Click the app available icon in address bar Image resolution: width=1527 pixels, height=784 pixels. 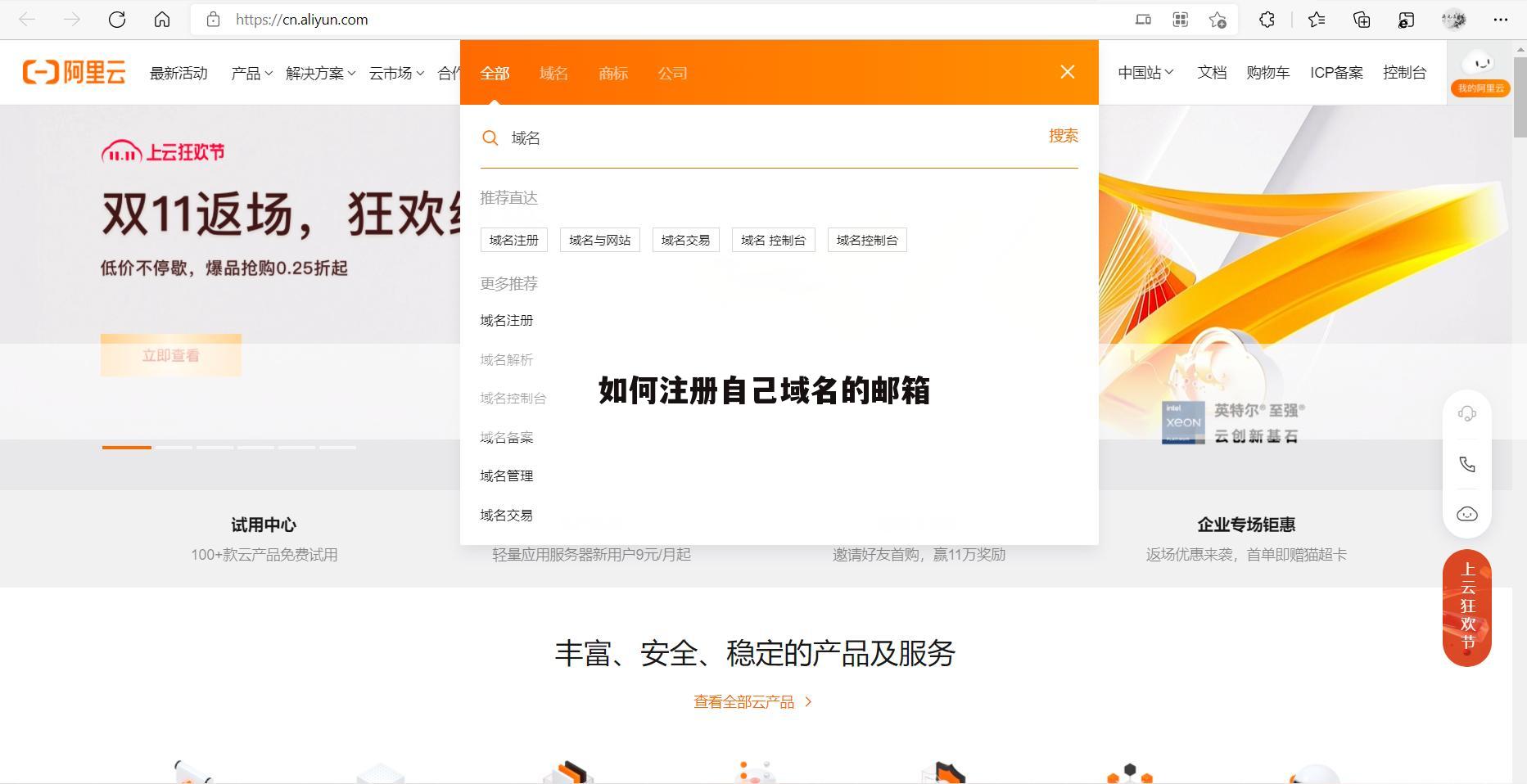click(1143, 20)
